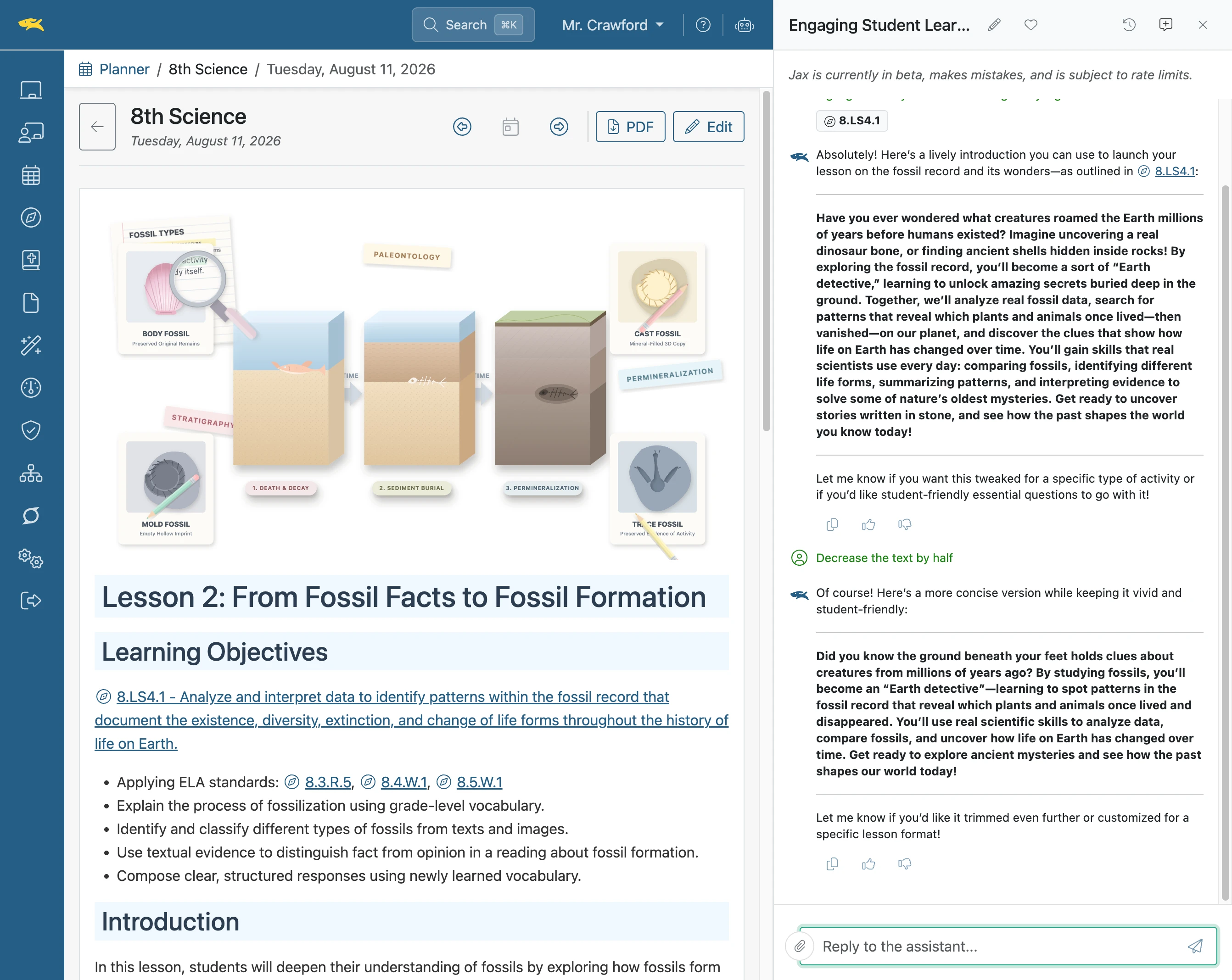Viewport: 1232px width, 980px height.
Task: Open the compass sidebar icon
Action: (31, 217)
